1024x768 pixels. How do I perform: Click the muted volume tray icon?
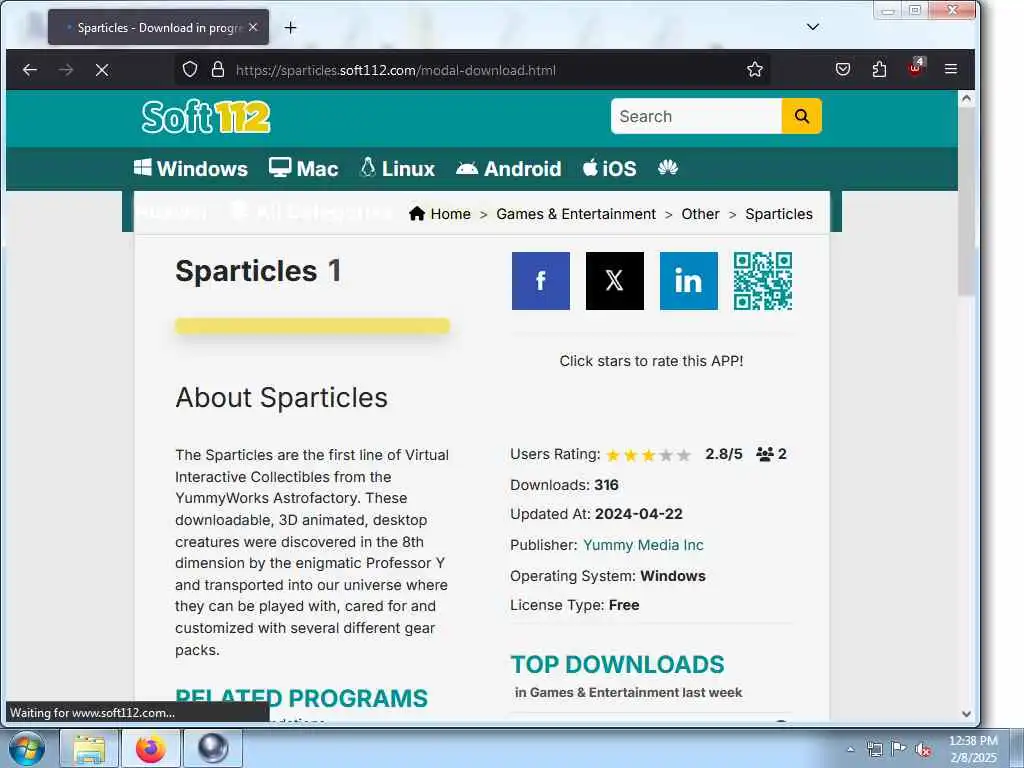tap(923, 749)
